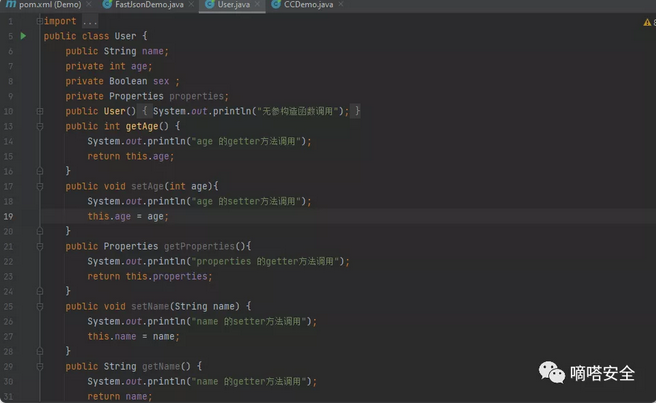Click the 'getAge' method name
This screenshot has height=403, width=656.
tap(142, 126)
